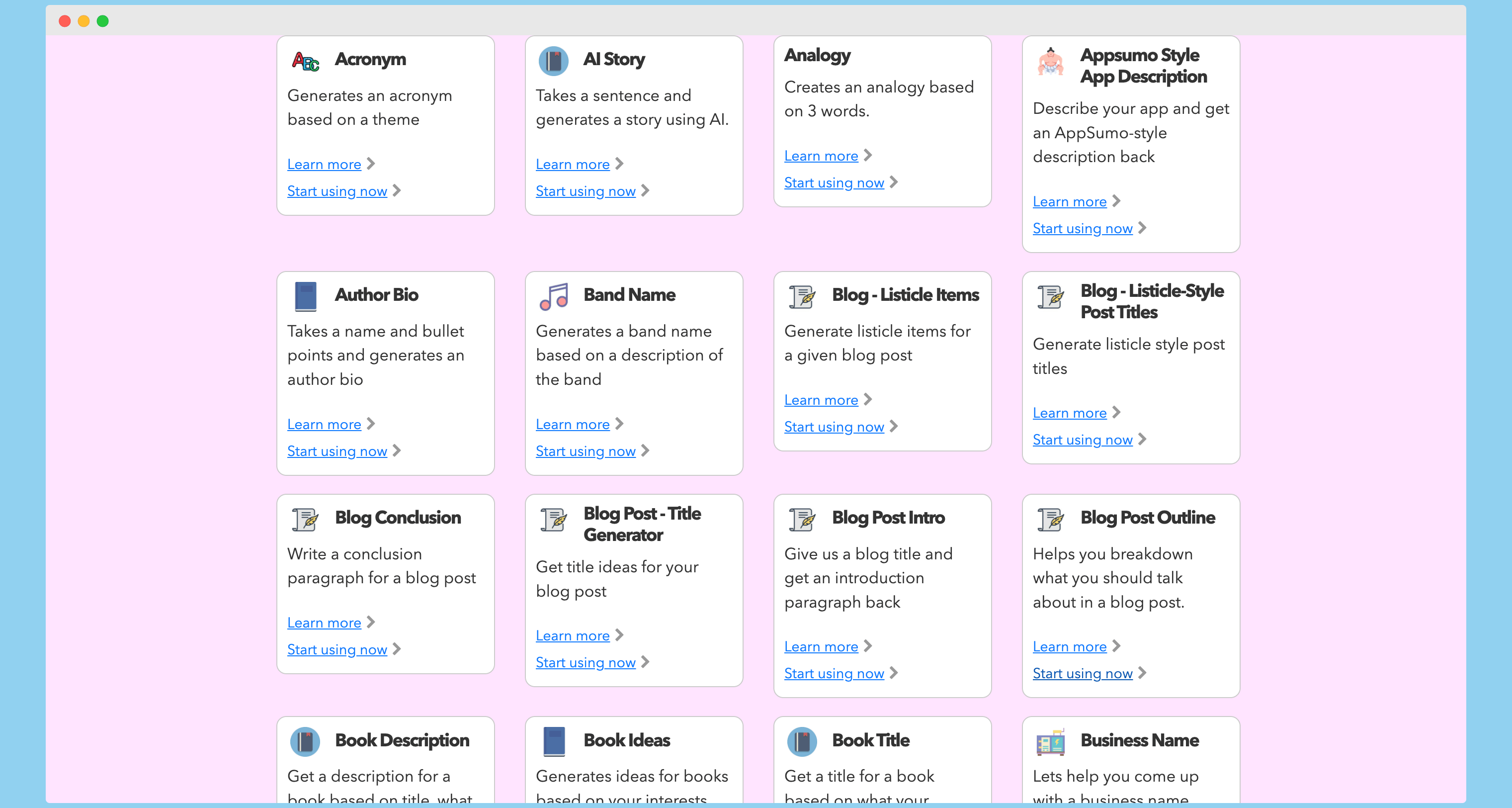Start using Blog Conclusion tool now
The width and height of the screenshot is (1512, 808).
point(337,650)
